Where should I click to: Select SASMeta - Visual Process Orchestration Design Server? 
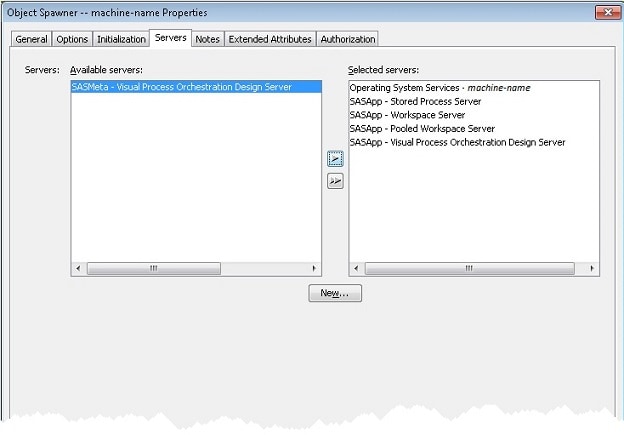pyautogui.click(x=196, y=87)
